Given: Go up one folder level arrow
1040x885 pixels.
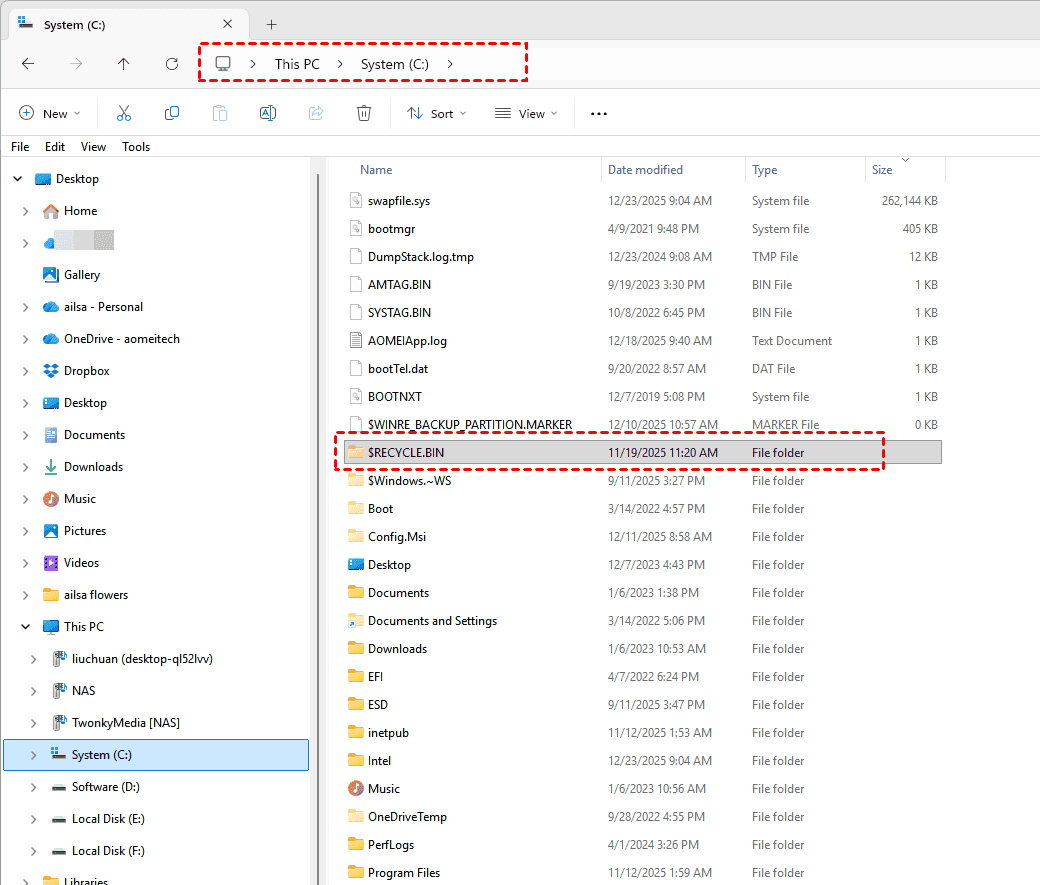Looking at the screenshot, I should pyautogui.click(x=123, y=64).
